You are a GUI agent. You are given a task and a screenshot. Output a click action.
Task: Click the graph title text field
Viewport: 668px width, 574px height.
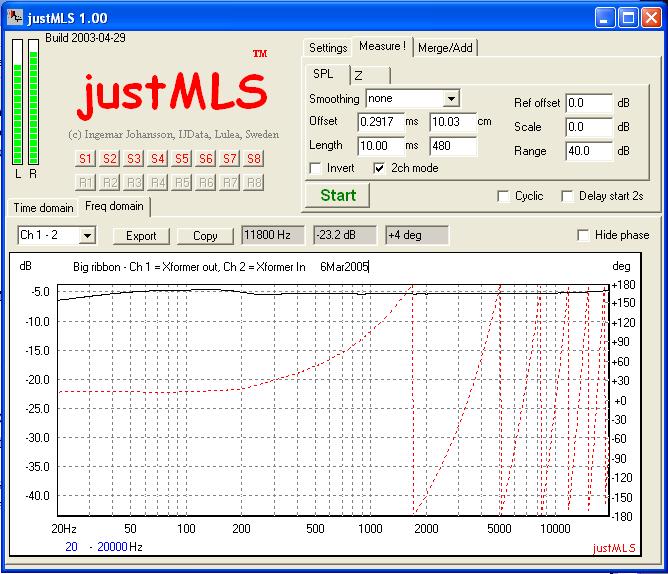coord(221,267)
